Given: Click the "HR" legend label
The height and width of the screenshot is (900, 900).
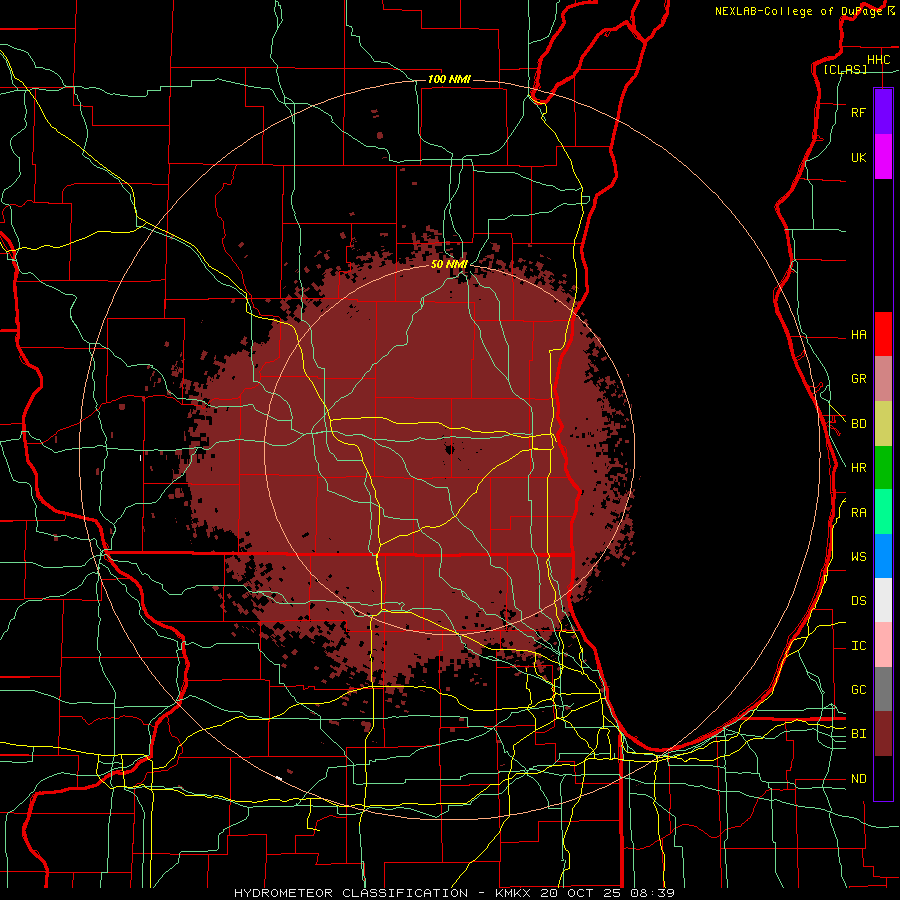Looking at the screenshot, I should [x=858, y=468].
